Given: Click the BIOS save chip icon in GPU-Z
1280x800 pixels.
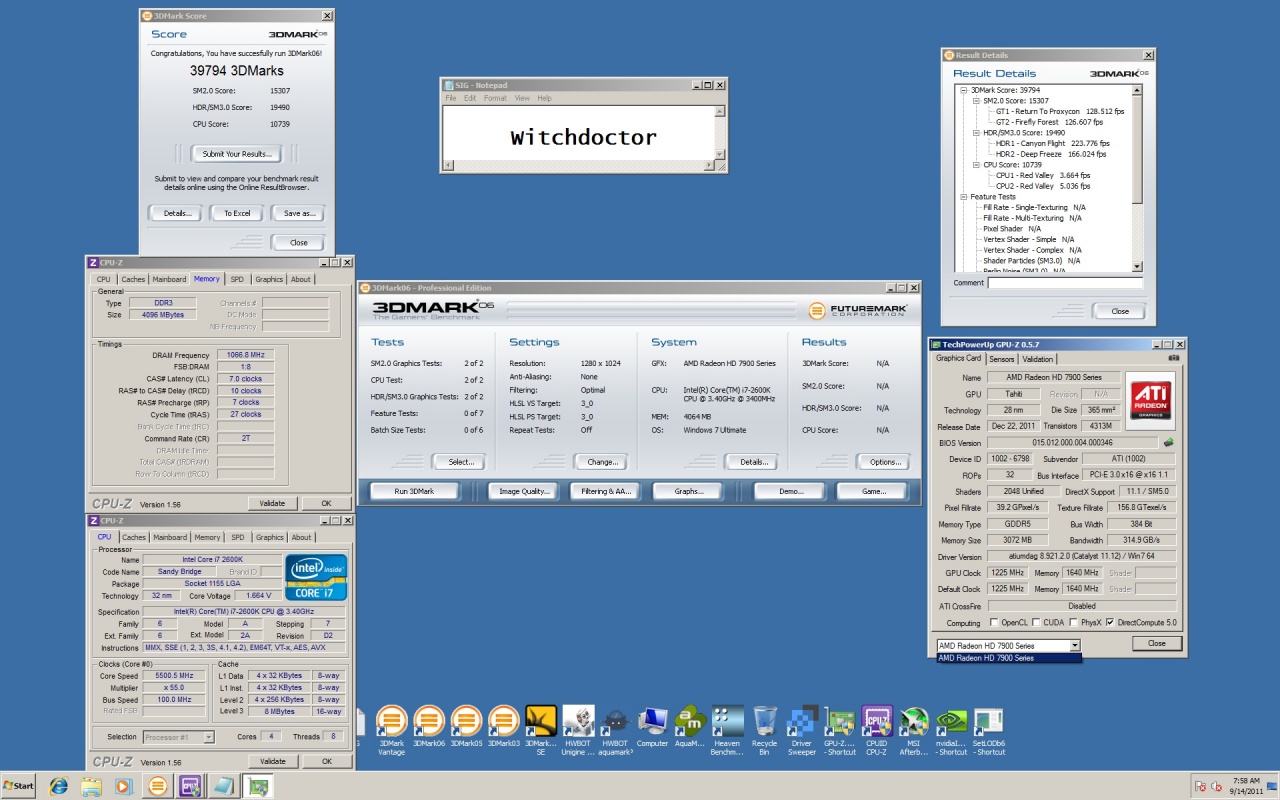Looking at the screenshot, I should click(x=1167, y=442).
